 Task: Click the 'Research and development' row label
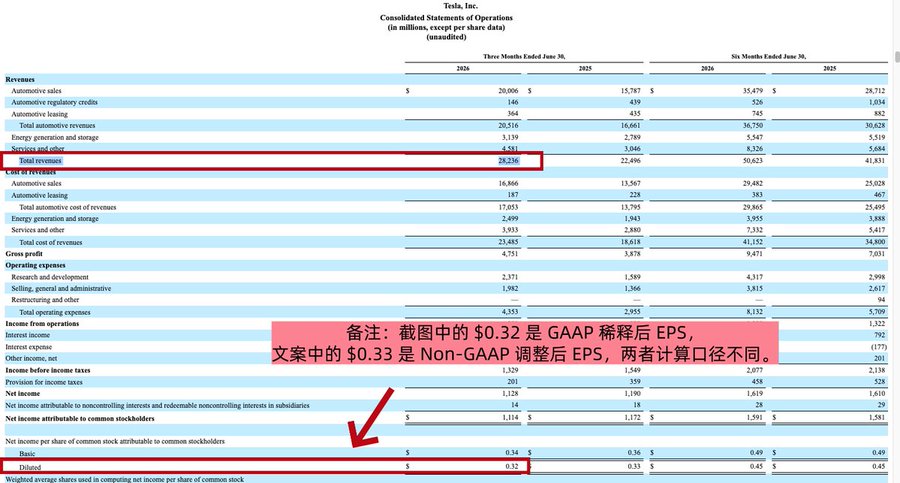tap(50, 277)
